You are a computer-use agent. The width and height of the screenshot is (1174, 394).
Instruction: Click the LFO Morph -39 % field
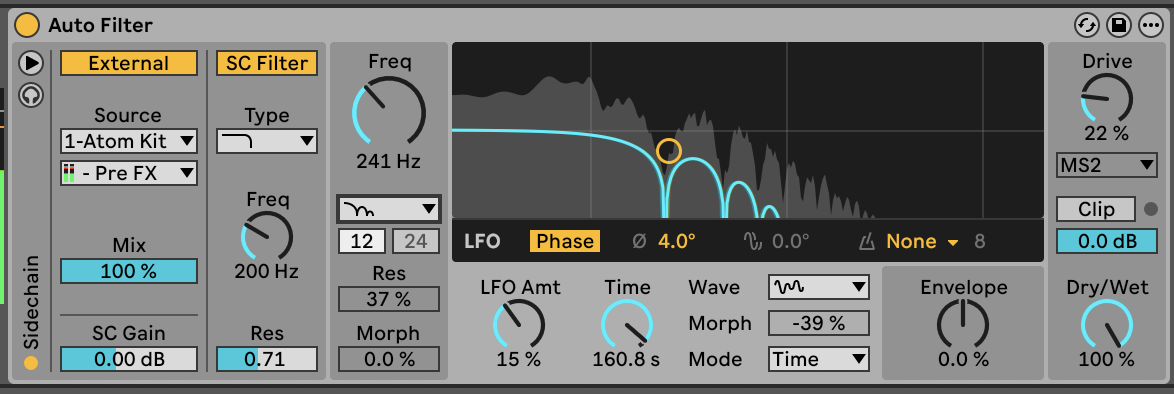pyautogui.click(x=818, y=323)
